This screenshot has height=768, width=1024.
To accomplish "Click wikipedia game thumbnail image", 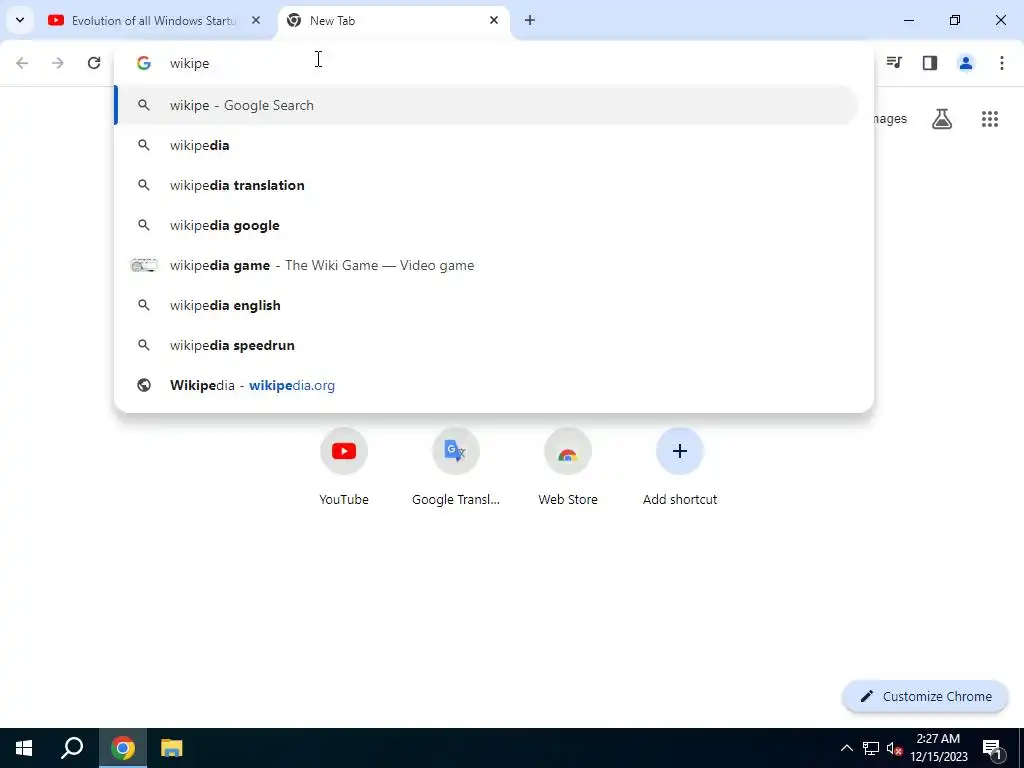I will pos(144,265).
